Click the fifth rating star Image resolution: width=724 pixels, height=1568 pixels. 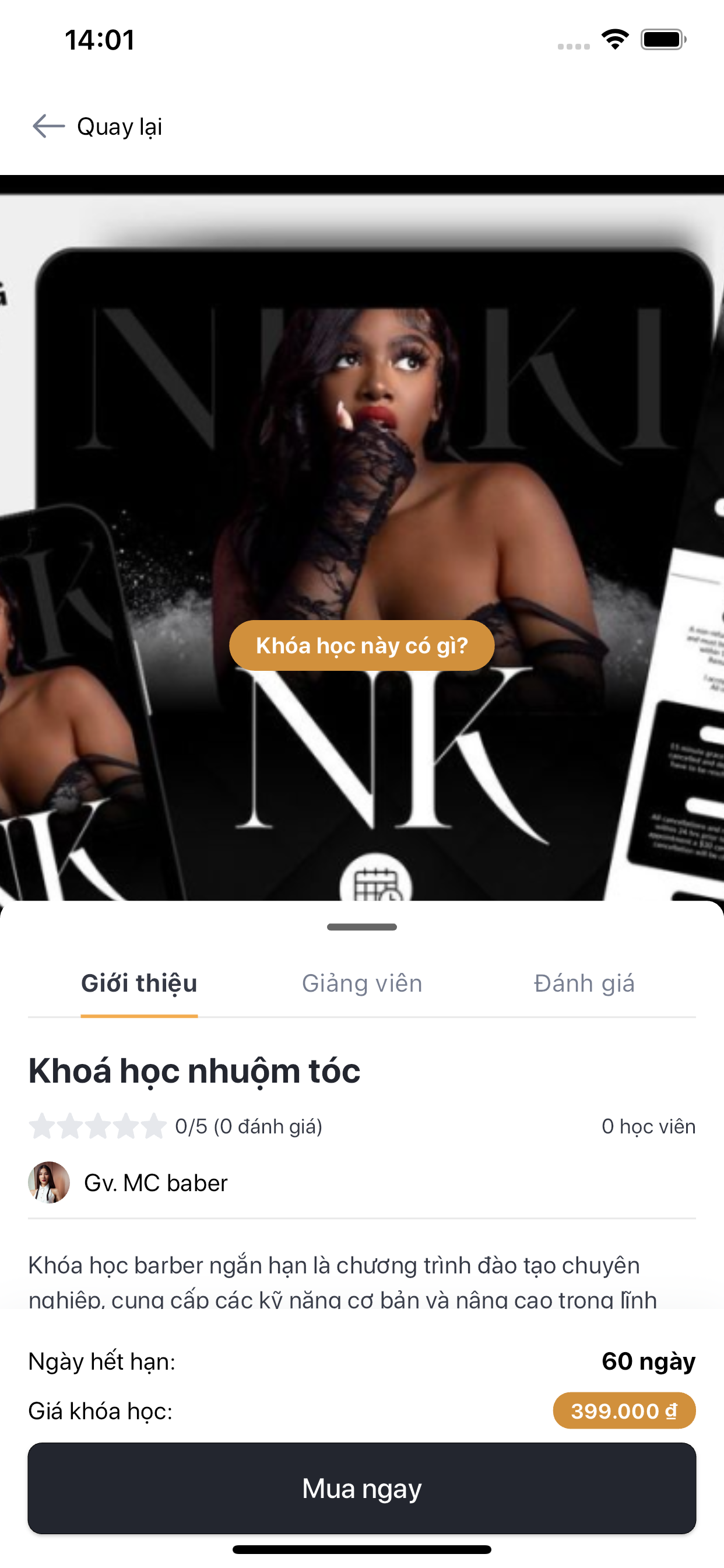pyautogui.click(x=154, y=1126)
